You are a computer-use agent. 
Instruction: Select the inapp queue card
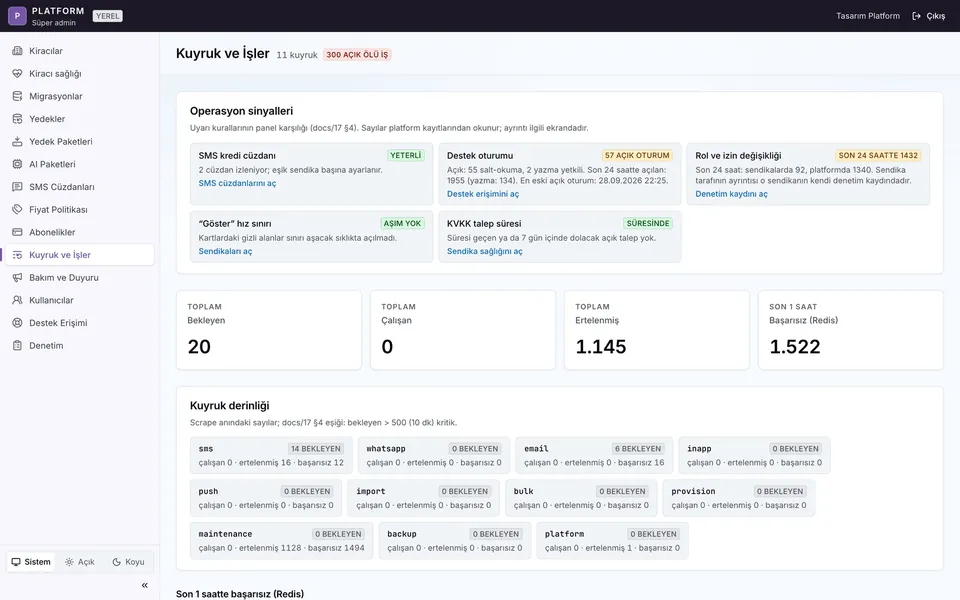pyautogui.click(x=754, y=456)
